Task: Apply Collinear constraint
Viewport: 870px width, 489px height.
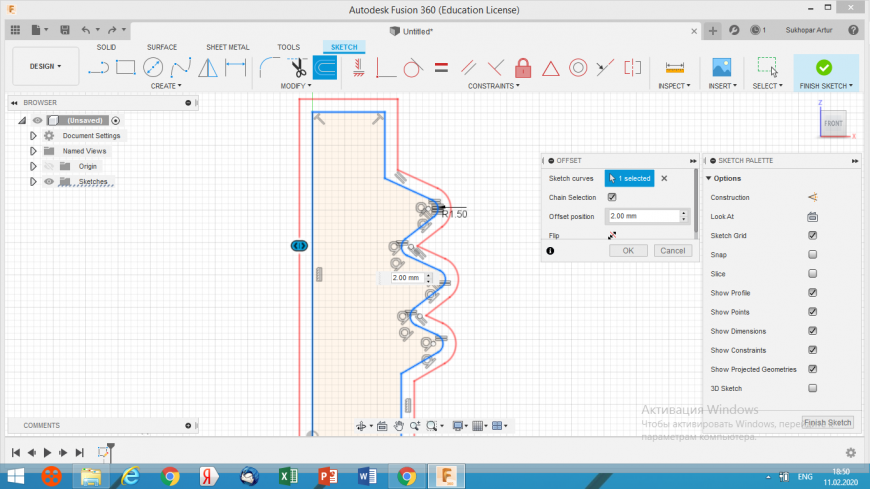Action: (605, 68)
